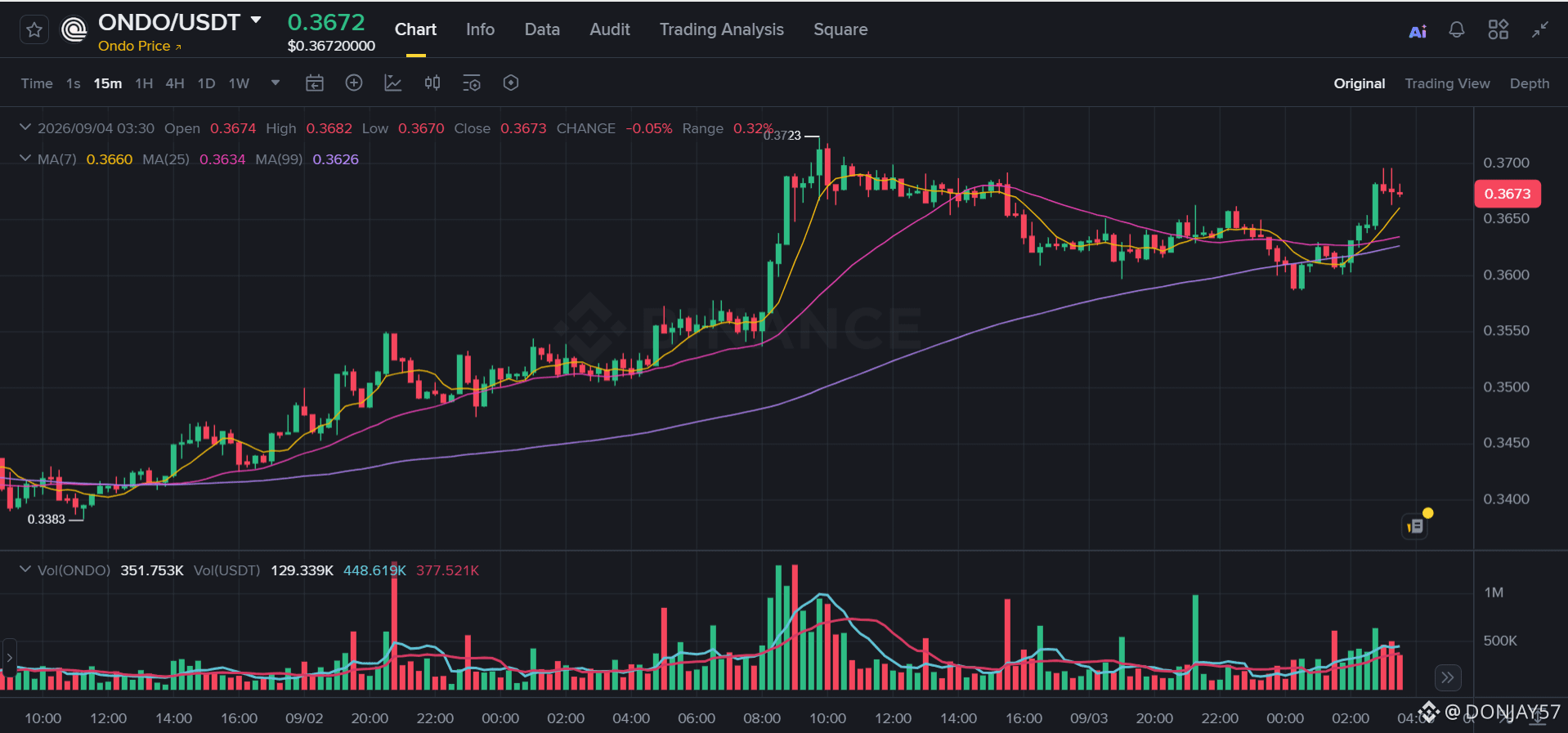Select the 1H time interval

coord(144,83)
